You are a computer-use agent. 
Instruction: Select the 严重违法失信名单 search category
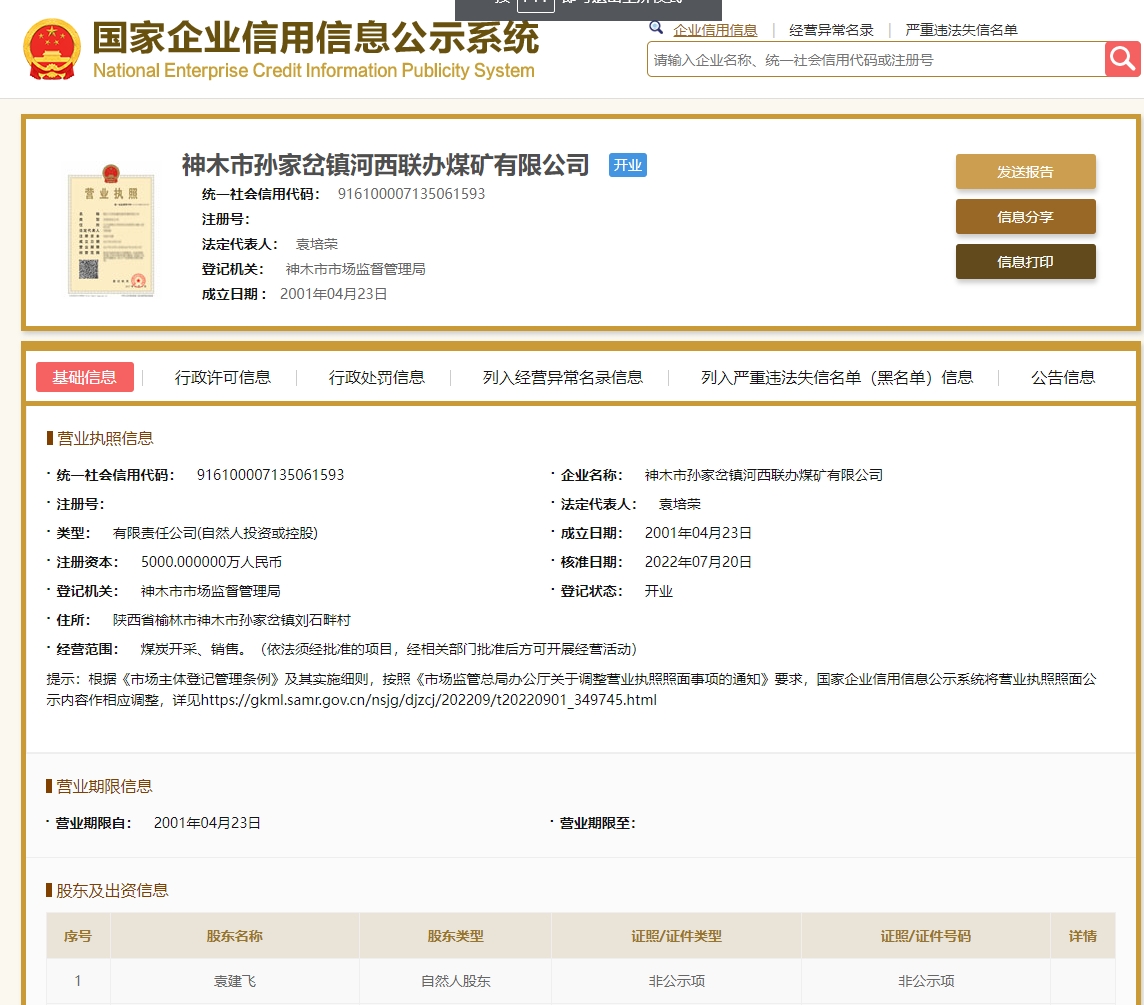pos(961,30)
